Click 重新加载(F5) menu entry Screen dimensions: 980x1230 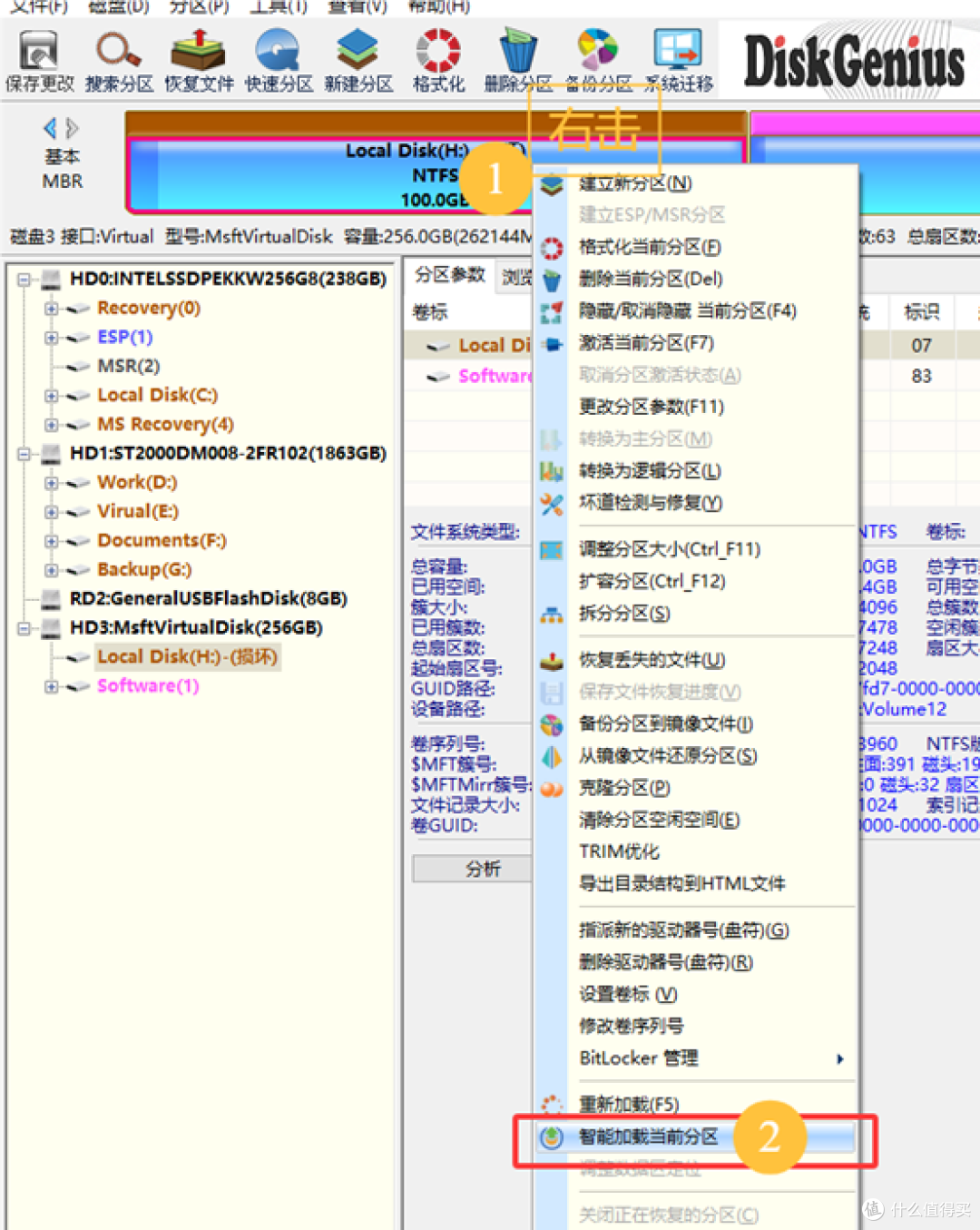click(696, 1105)
